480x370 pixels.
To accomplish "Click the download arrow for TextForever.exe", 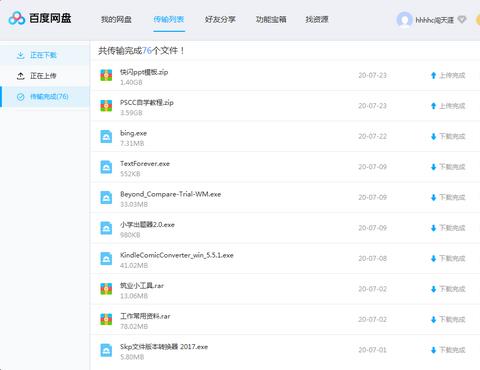I will 433,167.
